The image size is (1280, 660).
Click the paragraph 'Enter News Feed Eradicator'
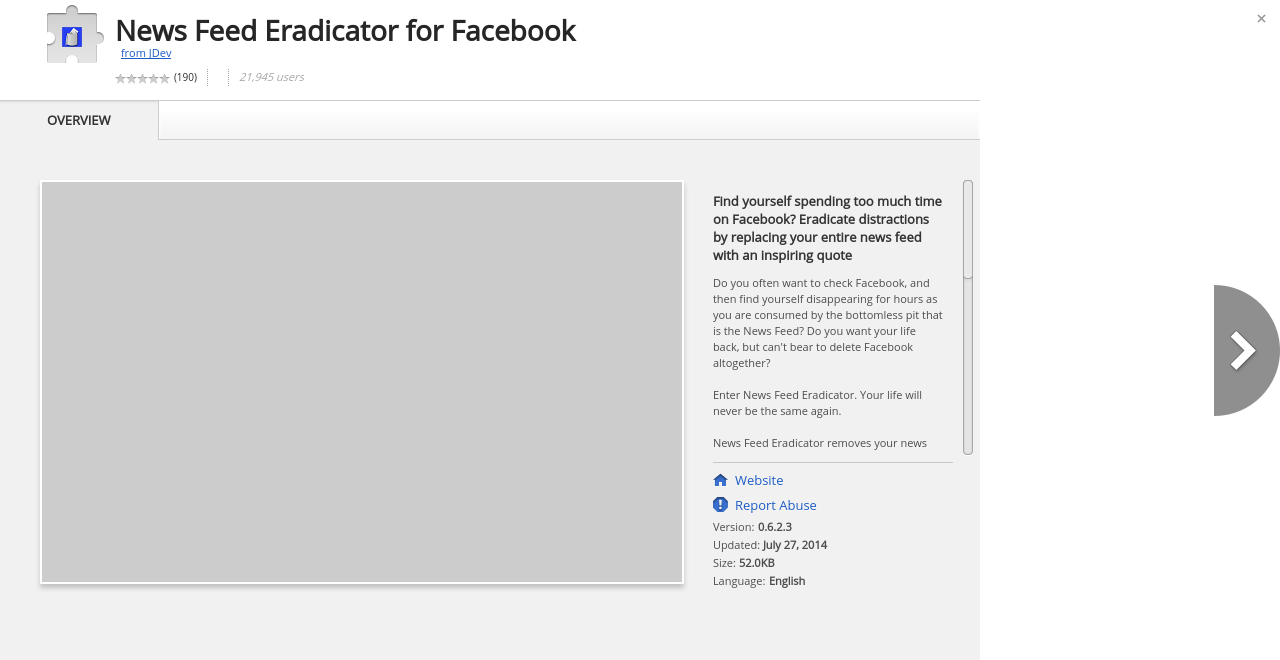click(x=818, y=403)
